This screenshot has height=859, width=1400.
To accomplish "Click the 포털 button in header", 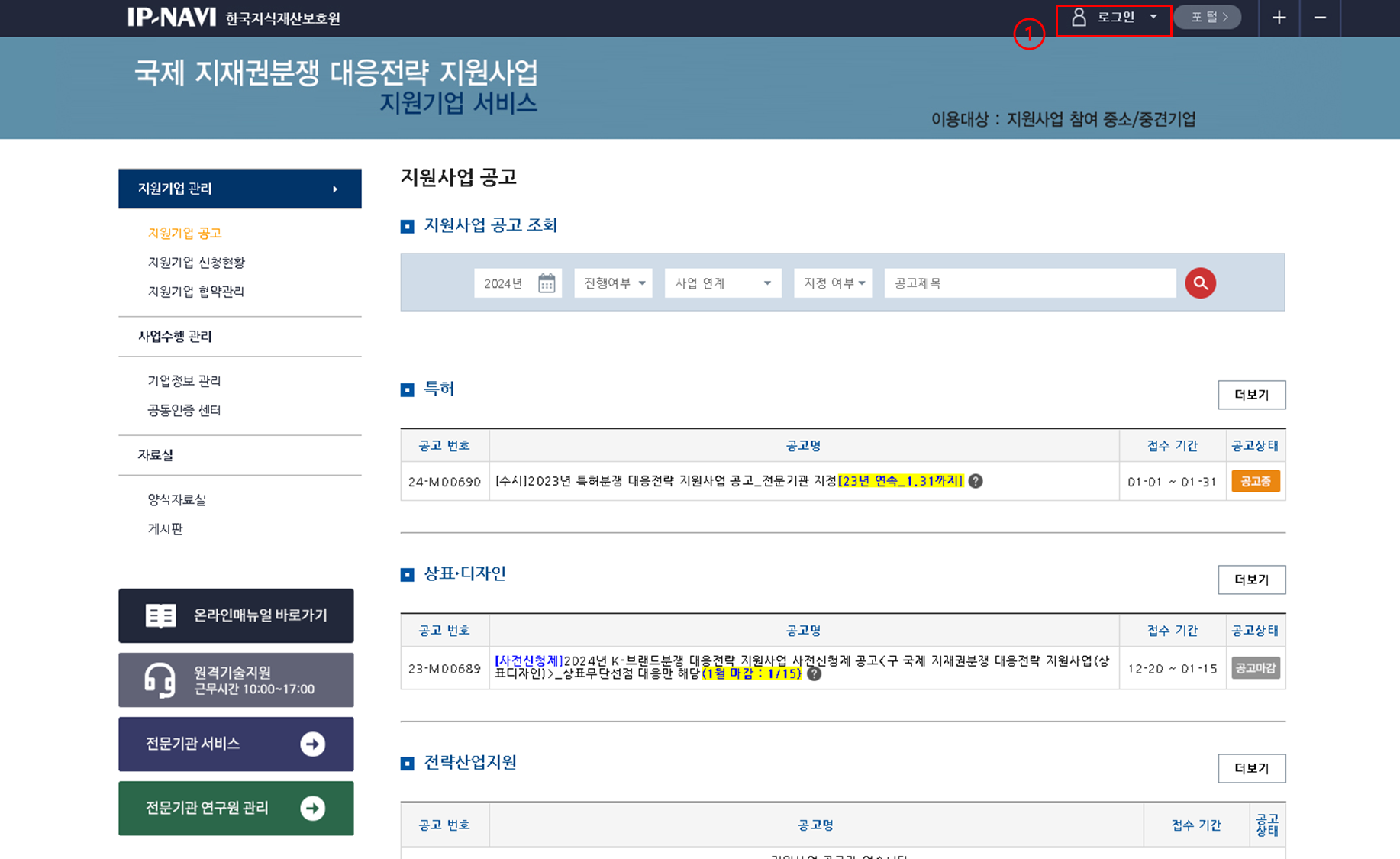I will tap(1208, 18).
